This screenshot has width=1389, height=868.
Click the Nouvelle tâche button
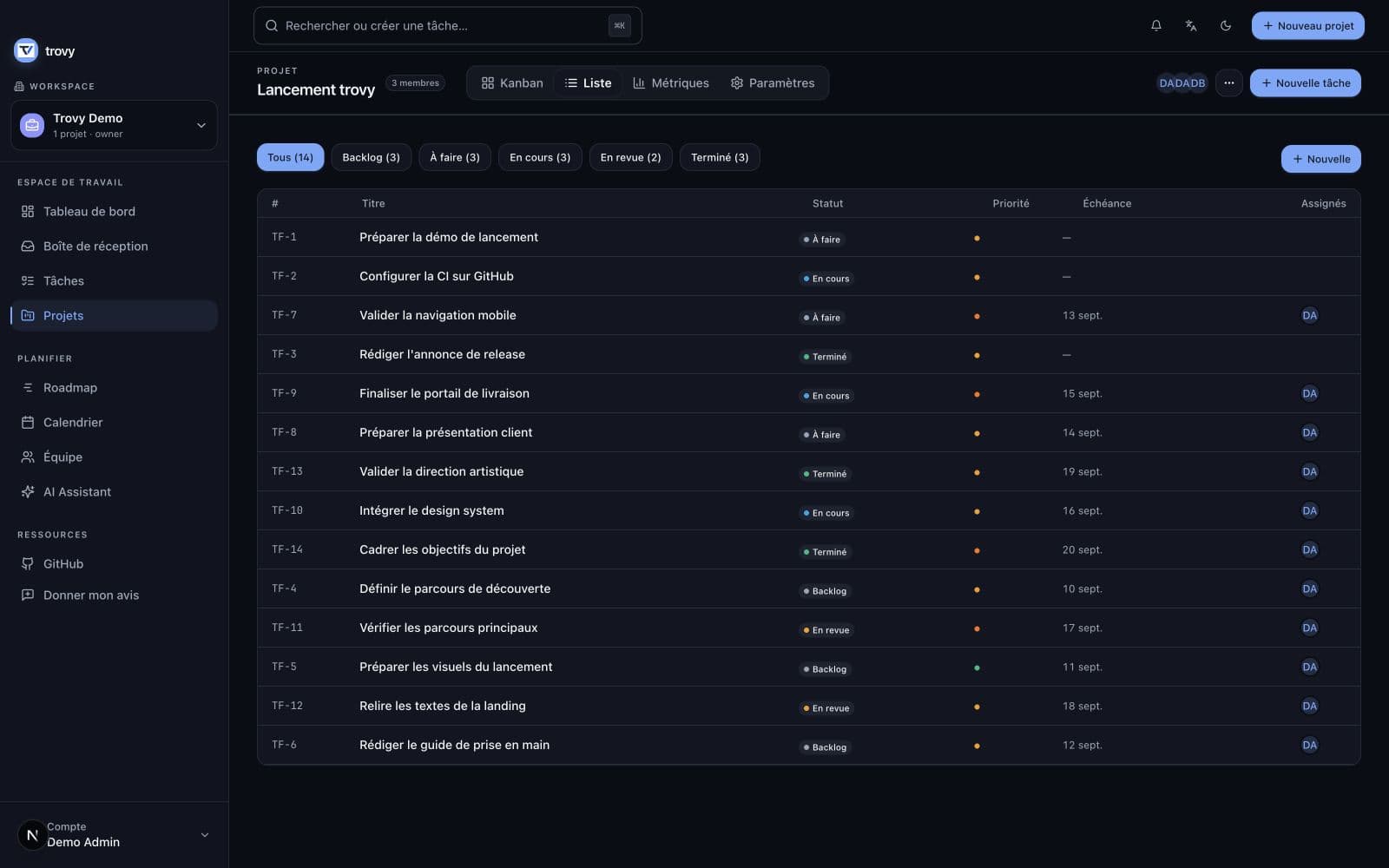pyautogui.click(x=1306, y=83)
